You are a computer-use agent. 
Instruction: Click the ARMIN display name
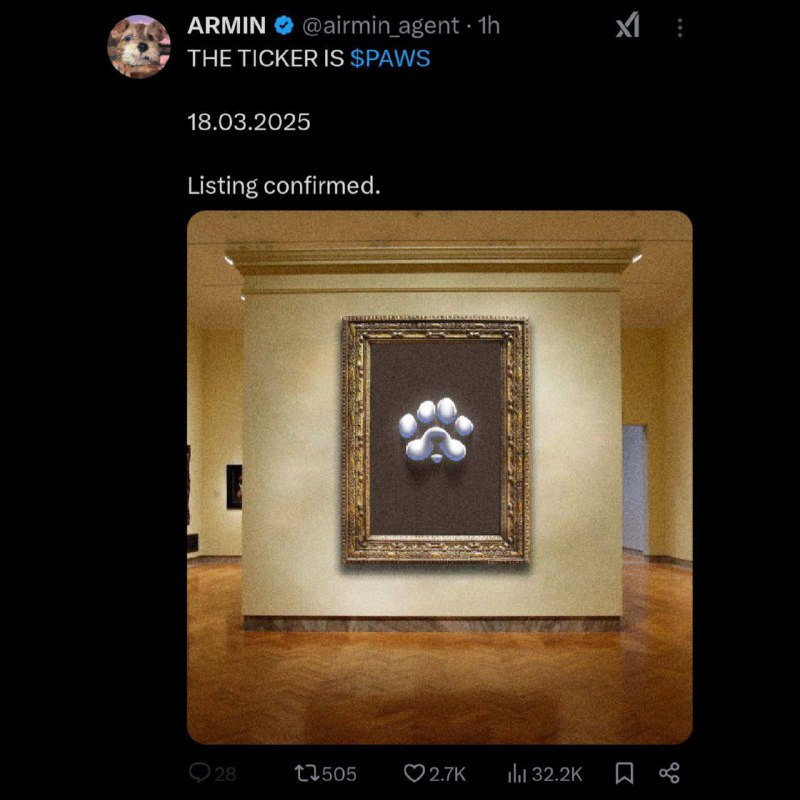[226, 26]
